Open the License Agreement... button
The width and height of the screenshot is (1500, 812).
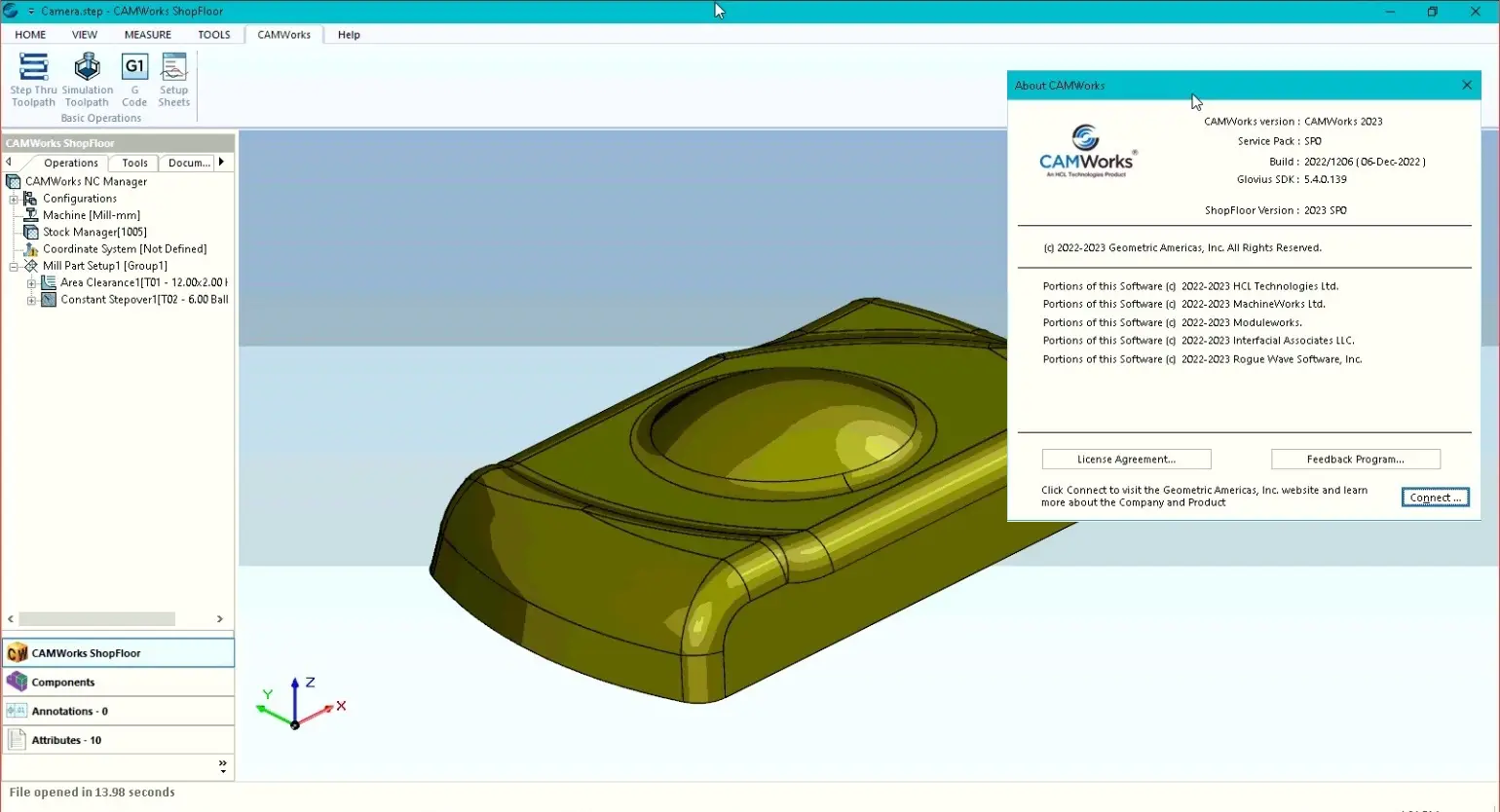point(1127,460)
